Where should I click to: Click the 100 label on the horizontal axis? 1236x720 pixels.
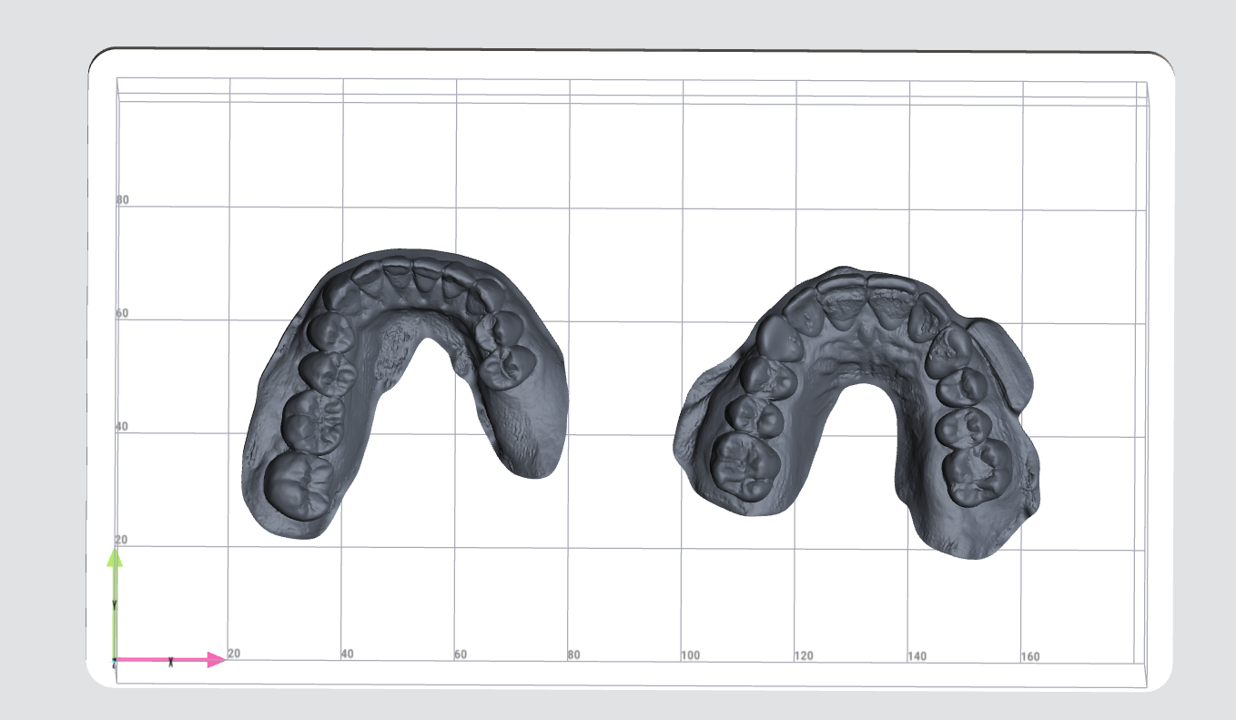click(x=690, y=656)
